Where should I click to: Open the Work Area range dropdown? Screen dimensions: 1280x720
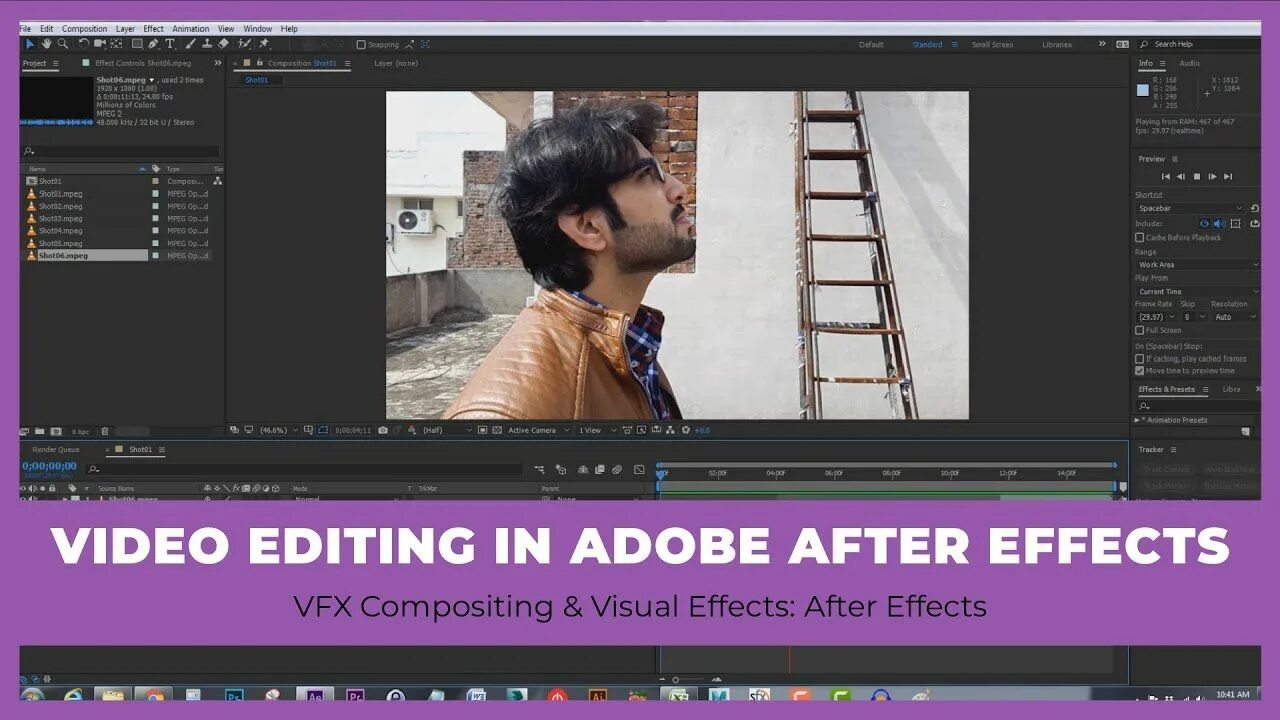coord(1197,264)
